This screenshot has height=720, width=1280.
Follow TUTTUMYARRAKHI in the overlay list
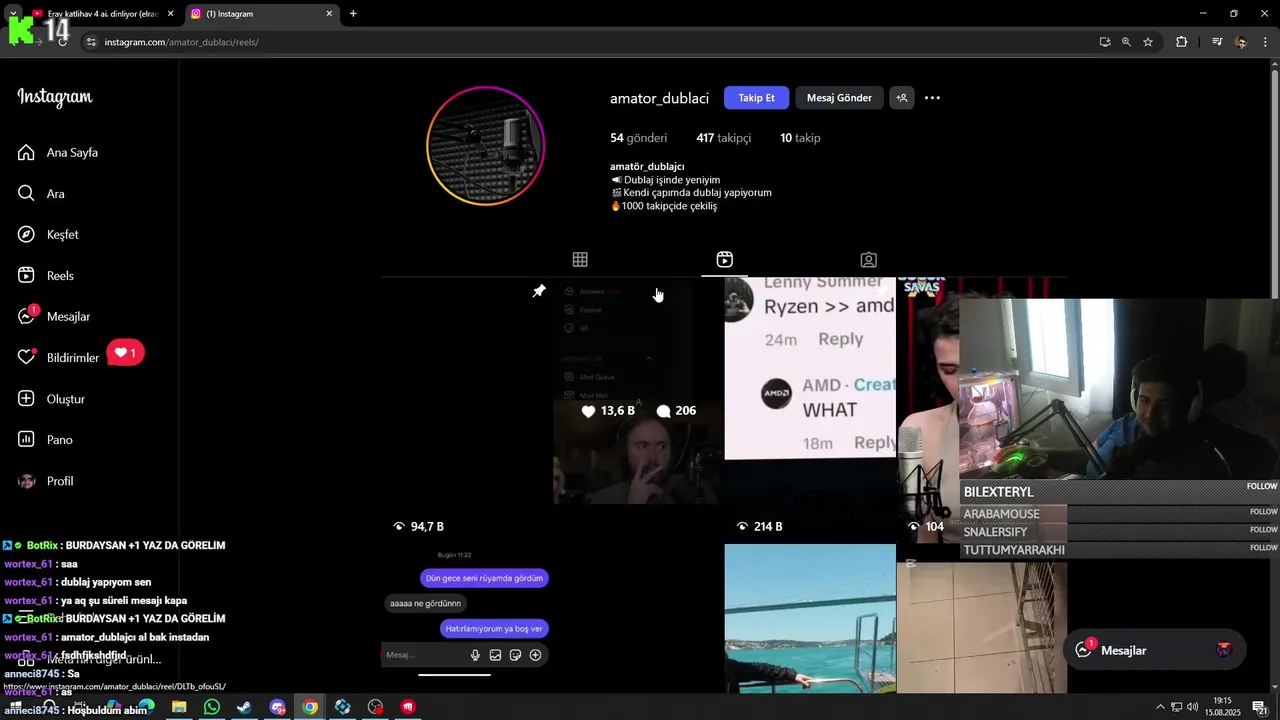(1263, 548)
